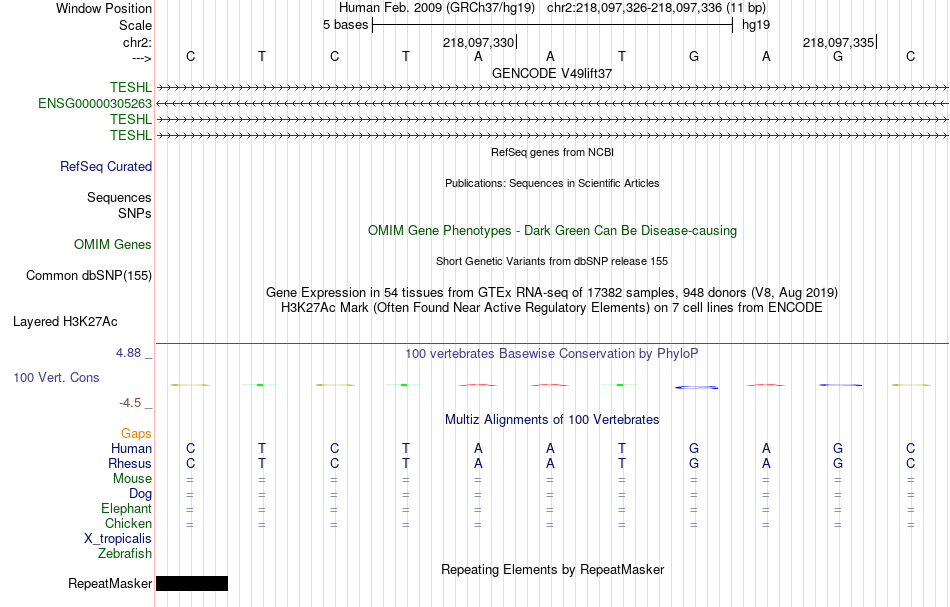This screenshot has height=607, width=950.
Task: Open the ENSG00000305263 gene label
Action: click(95, 104)
